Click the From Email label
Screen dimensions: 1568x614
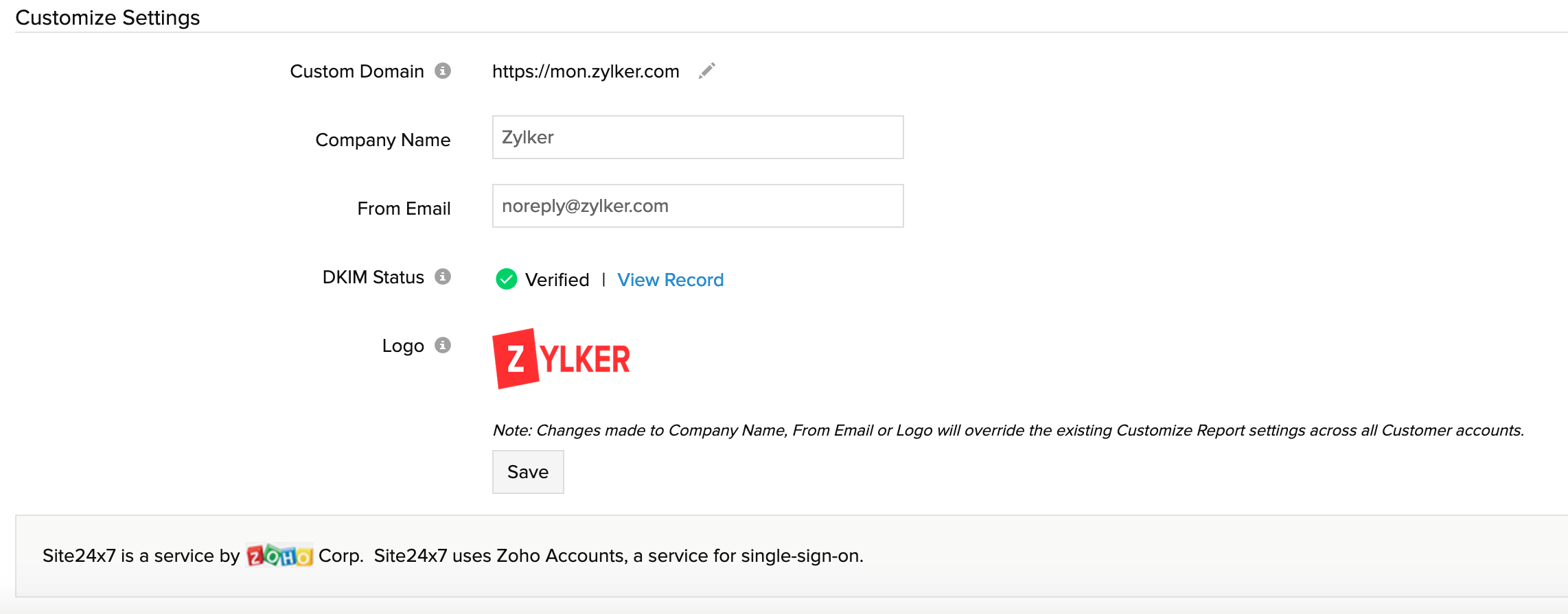[404, 209]
